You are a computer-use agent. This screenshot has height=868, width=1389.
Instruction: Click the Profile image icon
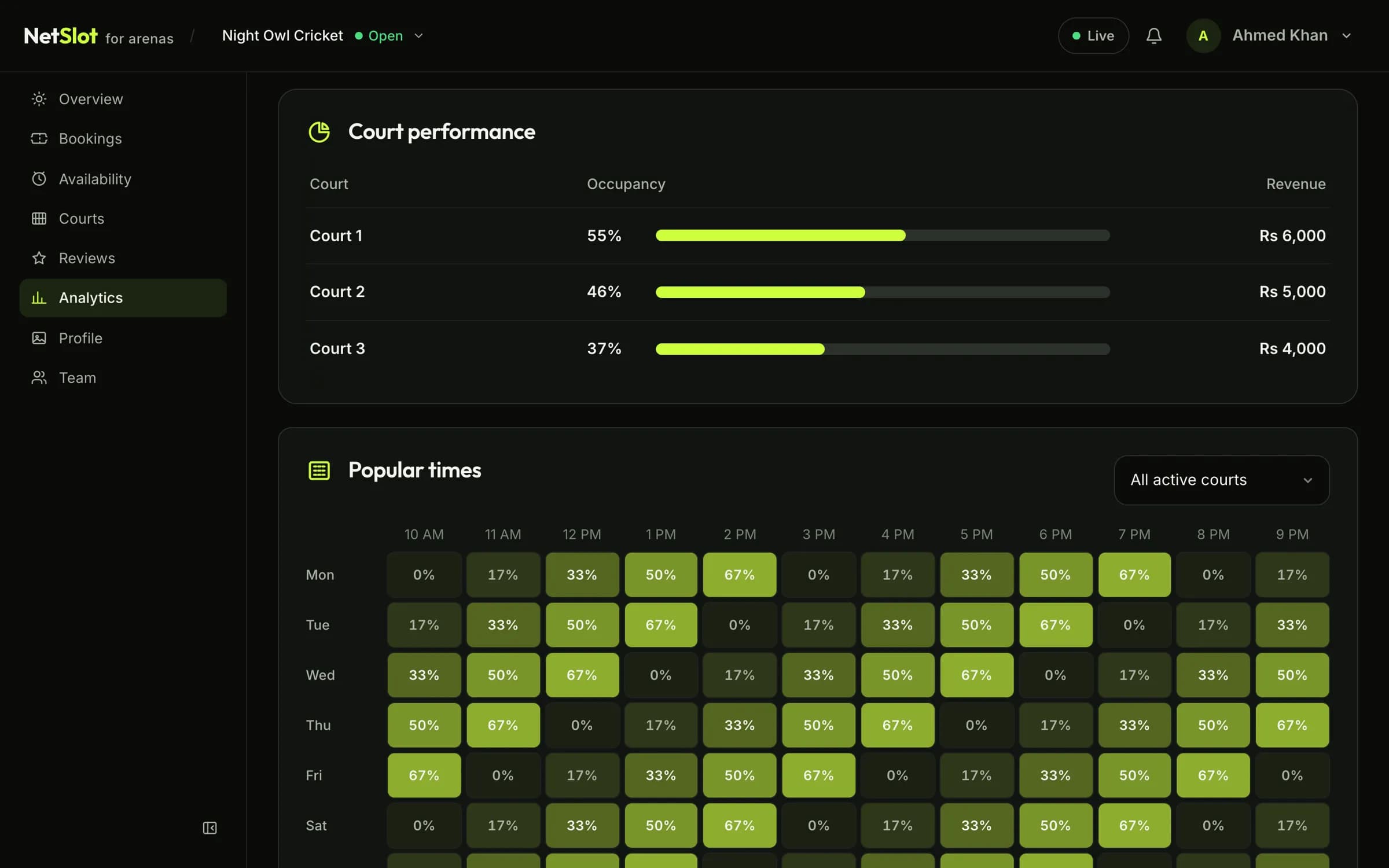[39, 338]
